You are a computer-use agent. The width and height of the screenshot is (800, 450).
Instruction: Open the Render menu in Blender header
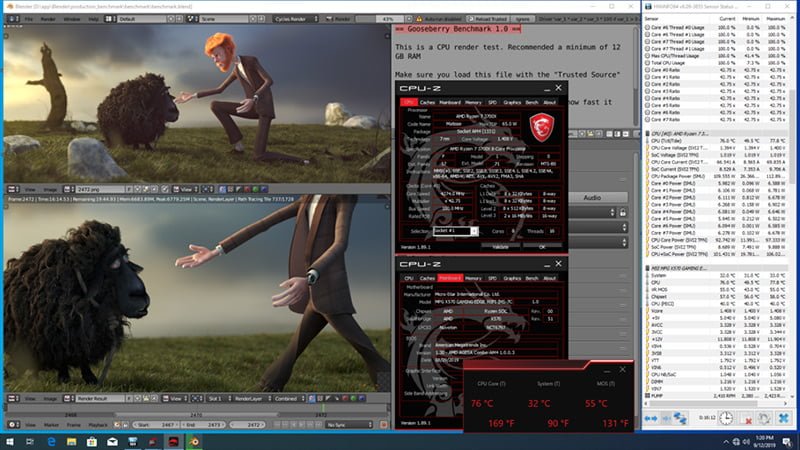tap(48, 19)
